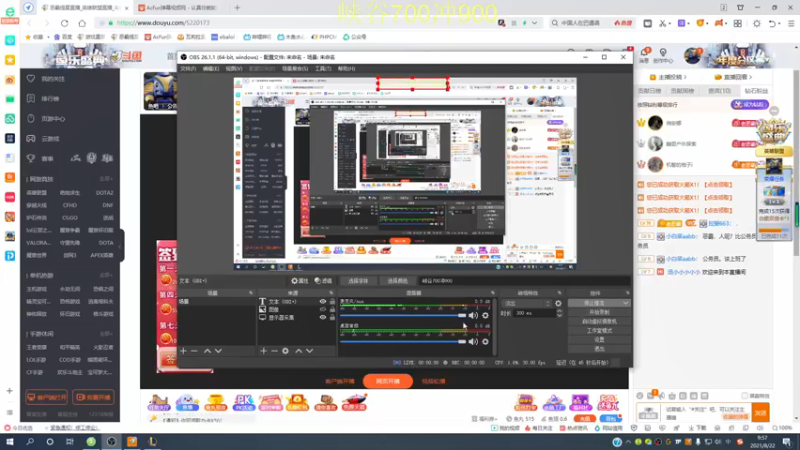Toggle visibility of the text (GDI+) source
This screenshot has height=450, width=800.
tap(322, 302)
